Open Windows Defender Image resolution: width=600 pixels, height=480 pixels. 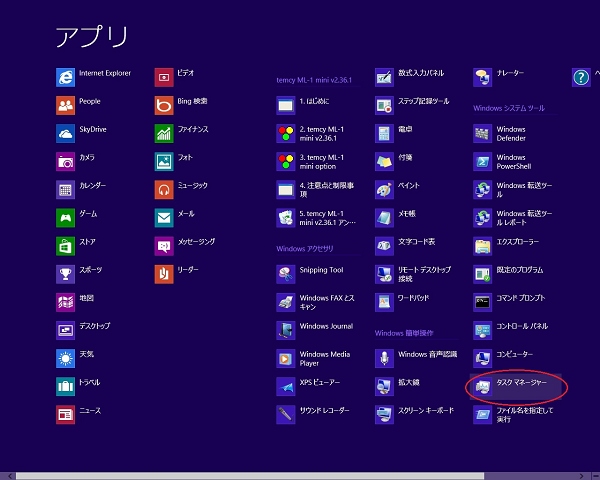point(483,134)
